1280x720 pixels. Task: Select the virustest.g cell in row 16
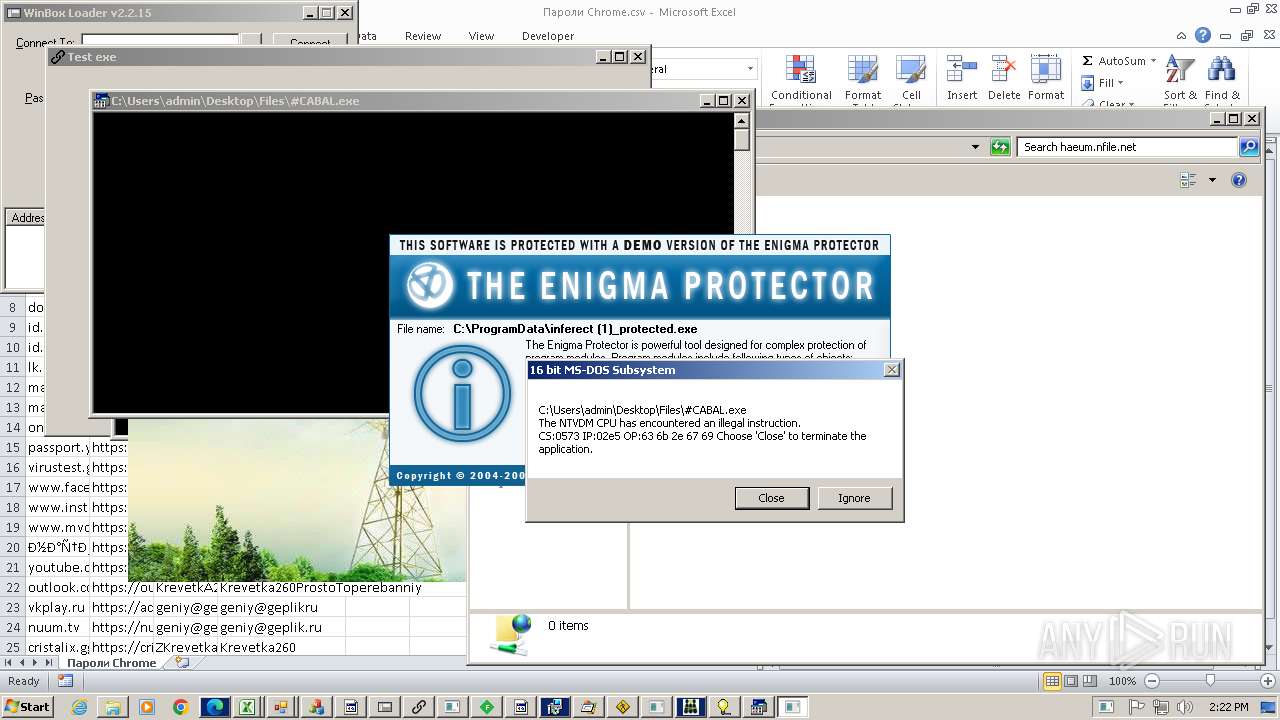pyautogui.click(x=57, y=468)
